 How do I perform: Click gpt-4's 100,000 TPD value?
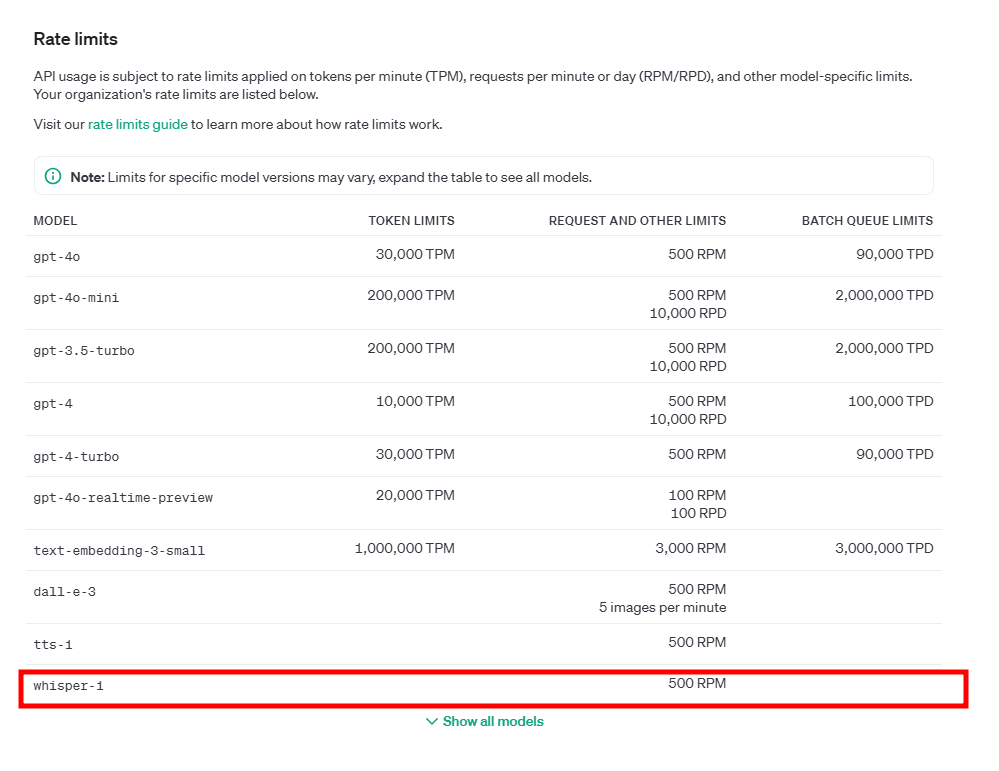(x=891, y=401)
